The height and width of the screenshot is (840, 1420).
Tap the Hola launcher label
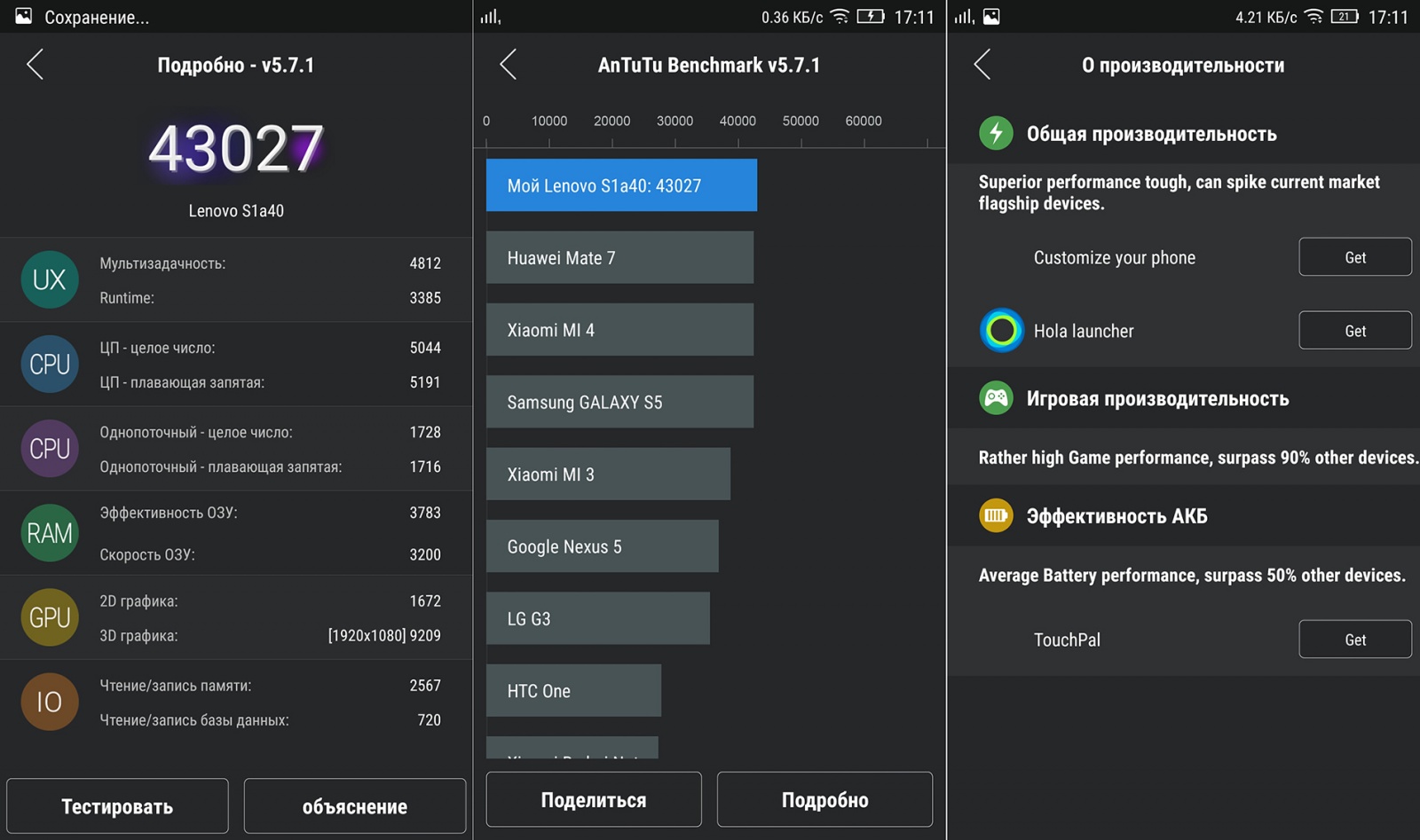coord(1084,331)
